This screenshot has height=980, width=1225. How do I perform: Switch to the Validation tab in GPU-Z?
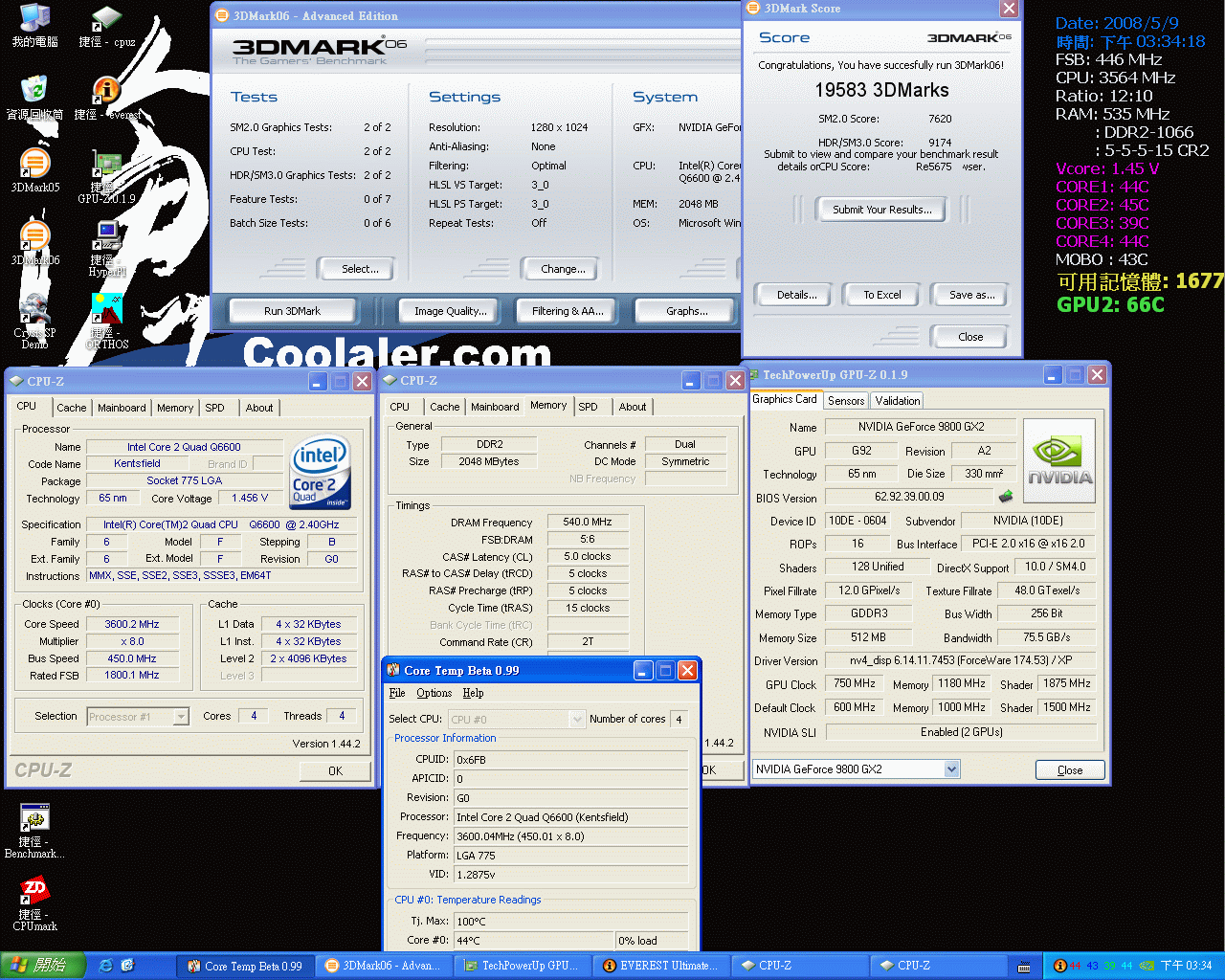[898, 401]
